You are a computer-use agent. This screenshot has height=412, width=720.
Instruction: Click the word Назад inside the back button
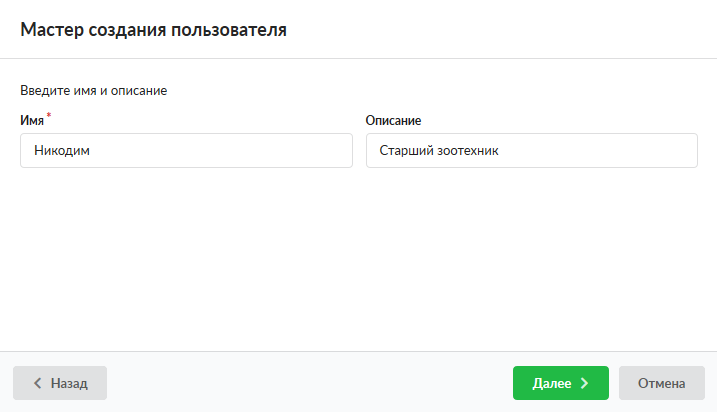69,383
